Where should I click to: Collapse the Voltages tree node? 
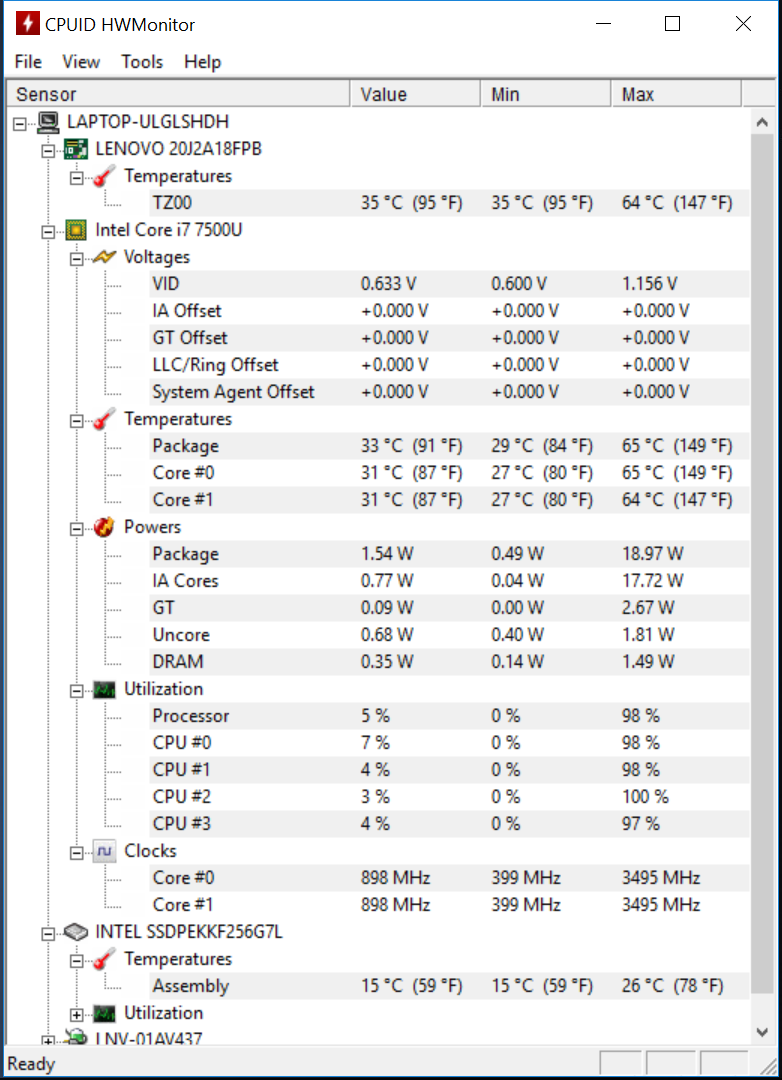coord(76,259)
